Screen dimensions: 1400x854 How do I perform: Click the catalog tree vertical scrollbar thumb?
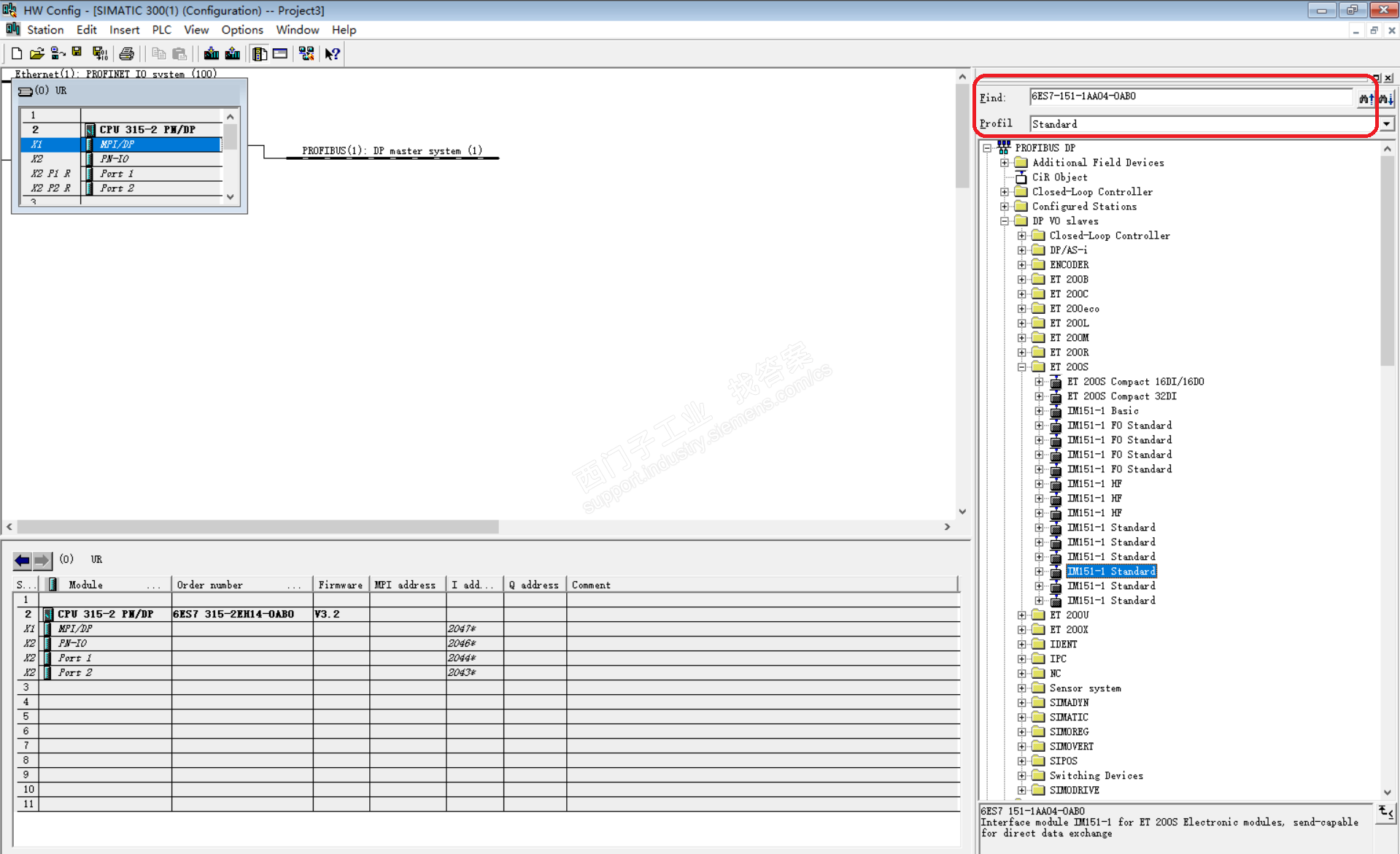[x=1387, y=260]
